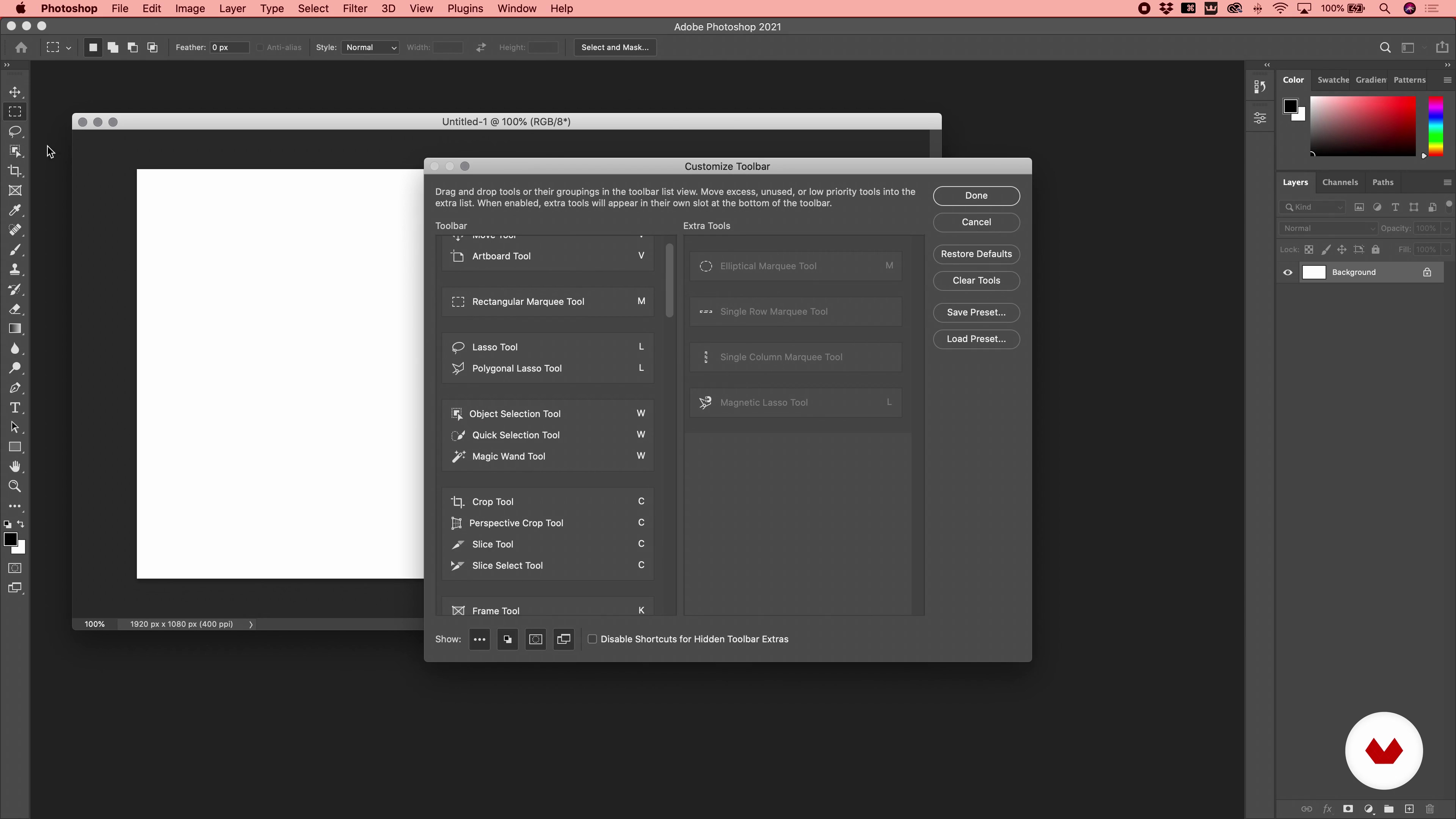Open the Properties panel icon
The width and height of the screenshot is (1456, 819).
tap(1260, 118)
